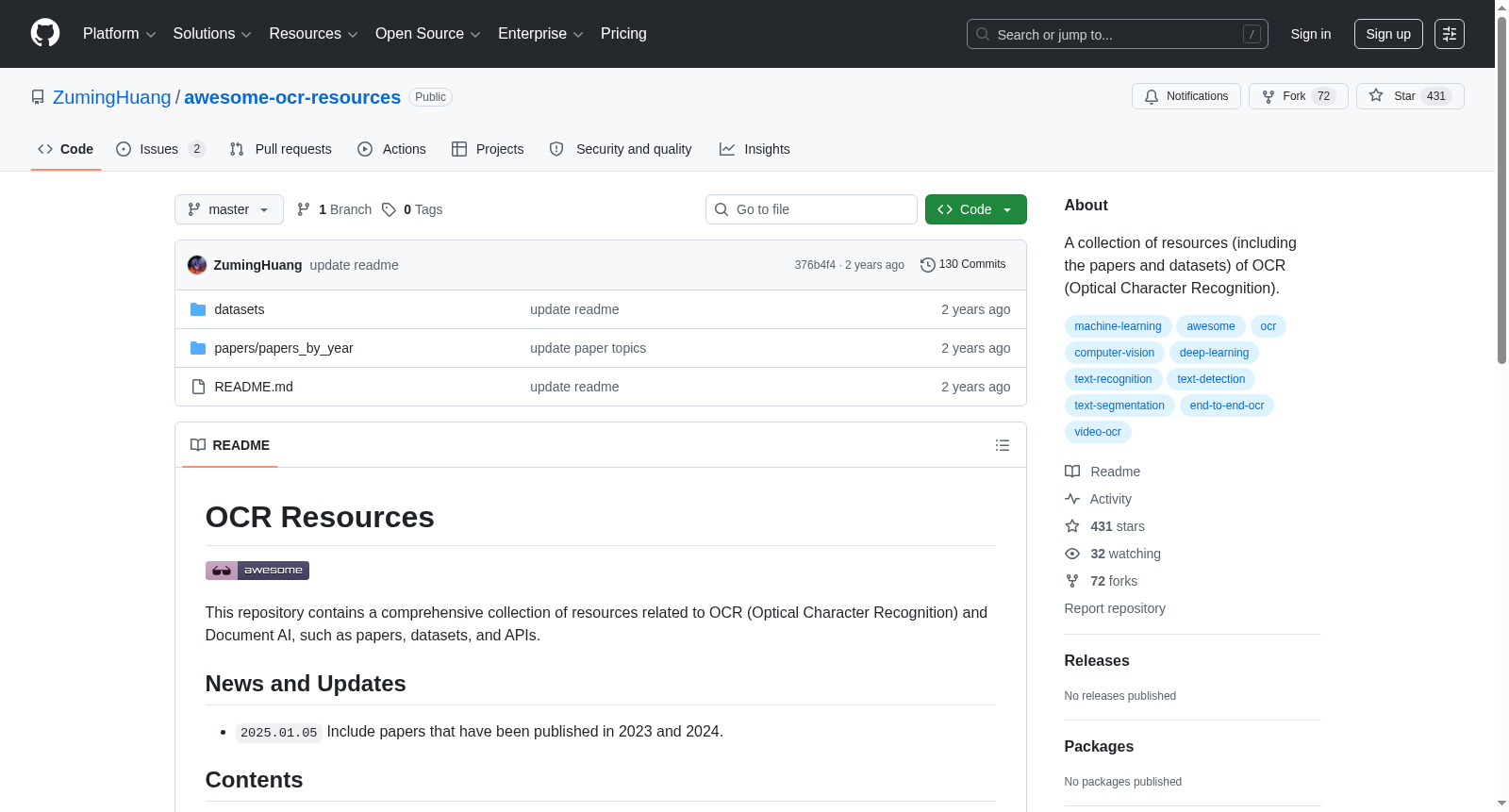Open the 'update paper topics' commit message
This screenshot has height=812, width=1509.
click(588, 348)
